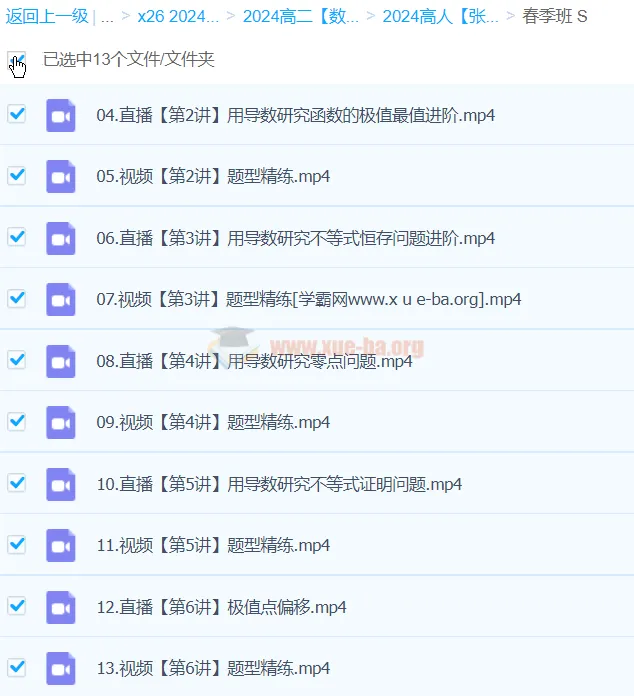Click video icon for 11.视频【第5讲】file
Screen dimensions: 634x696
pyautogui.click(x=60, y=546)
